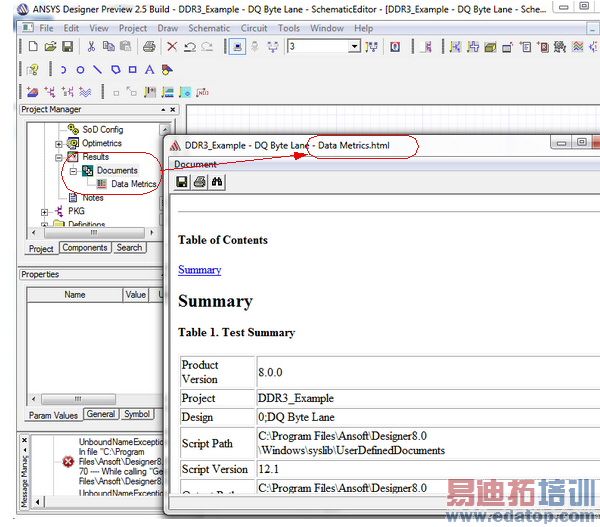
Task: Click the red error icon in messages
Action: point(68,462)
